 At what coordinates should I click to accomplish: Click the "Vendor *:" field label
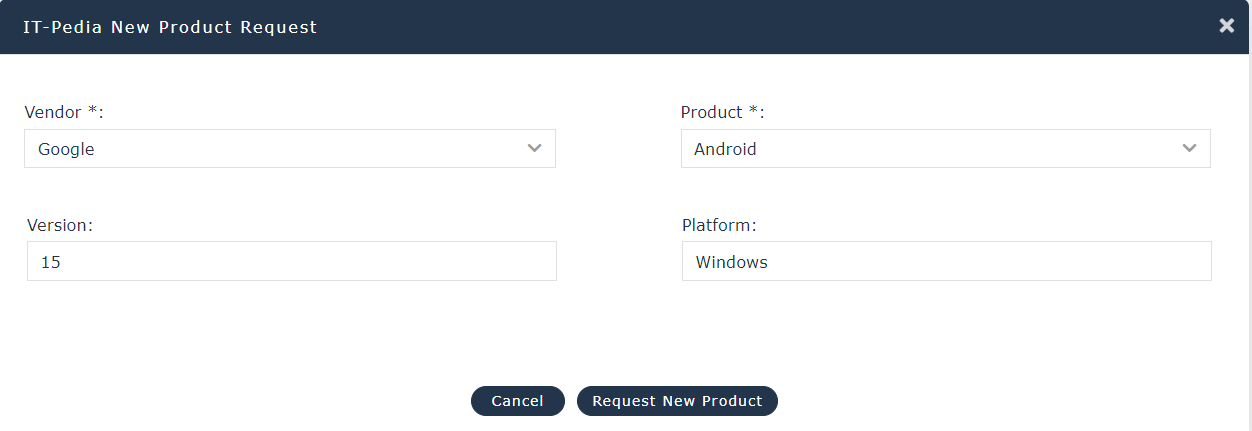(x=64, y=112)
